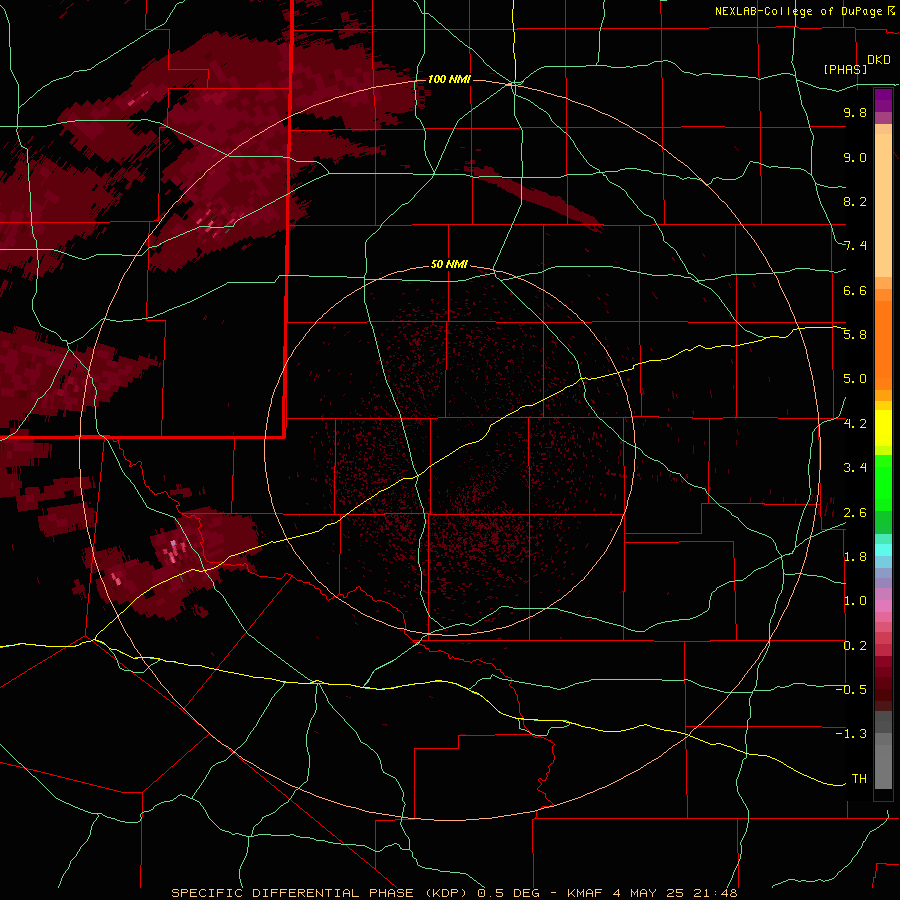Pick the purple top segment of the color bar
This screenshot has height=900, width=900.
click(883, 100)
